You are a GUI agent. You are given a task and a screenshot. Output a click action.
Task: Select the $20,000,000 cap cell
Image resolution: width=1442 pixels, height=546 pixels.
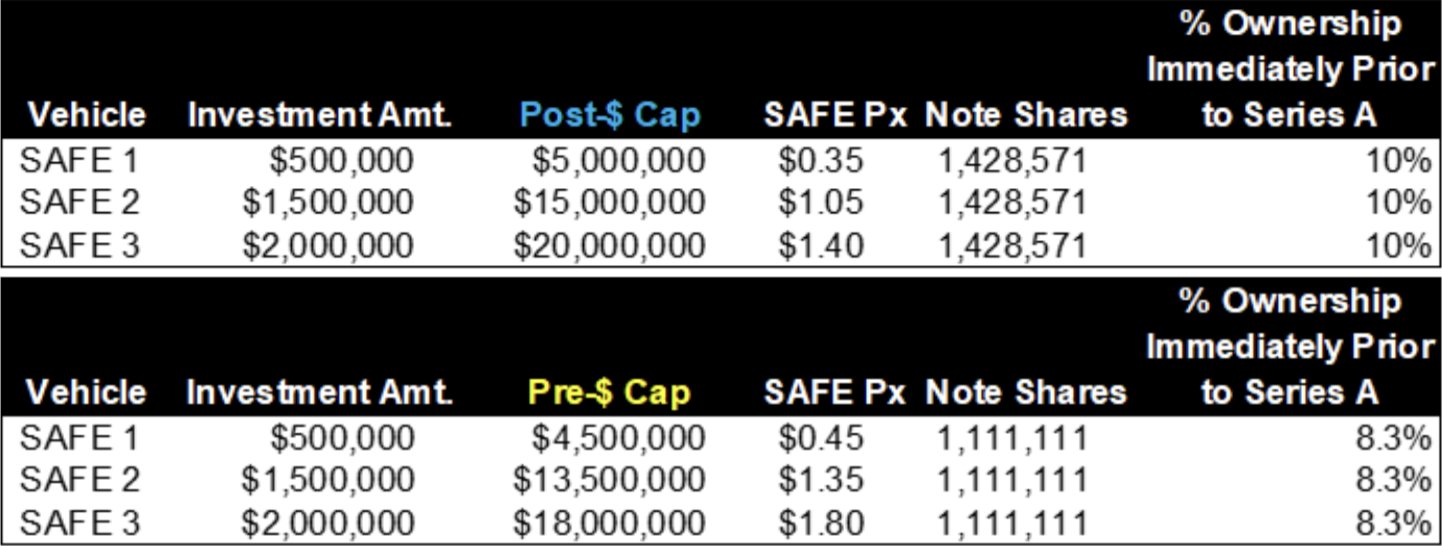pyautogui.click(x=609, y=244)
